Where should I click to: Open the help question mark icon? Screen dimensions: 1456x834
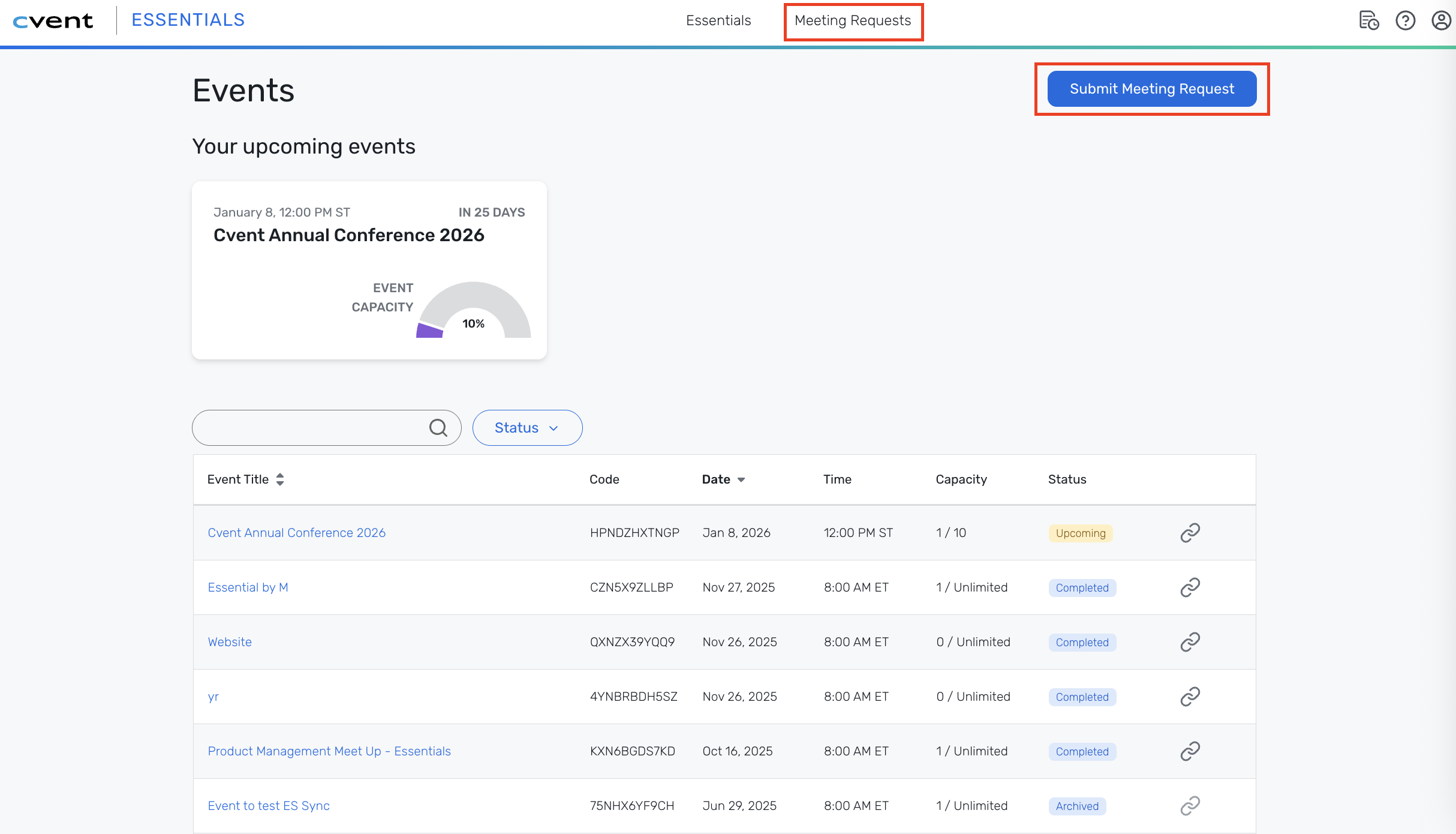coord(1405,21)
